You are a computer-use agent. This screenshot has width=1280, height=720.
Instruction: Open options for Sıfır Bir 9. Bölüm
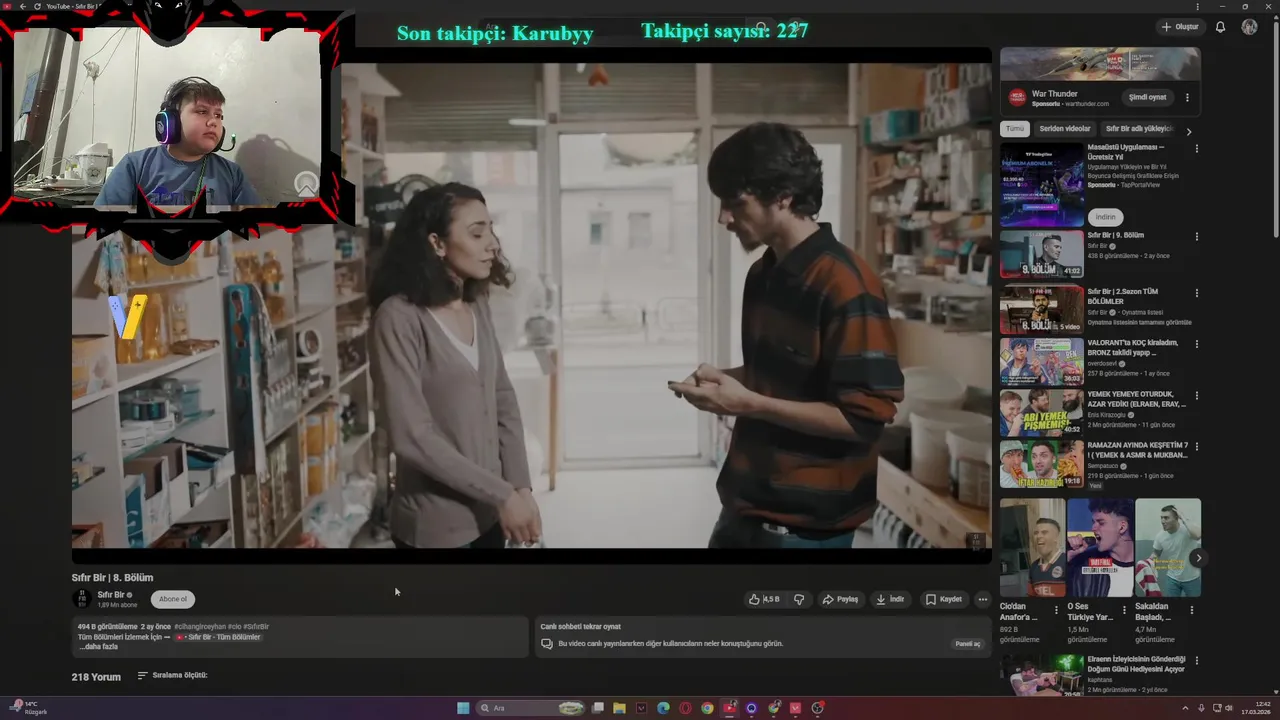click(1196, 238)
